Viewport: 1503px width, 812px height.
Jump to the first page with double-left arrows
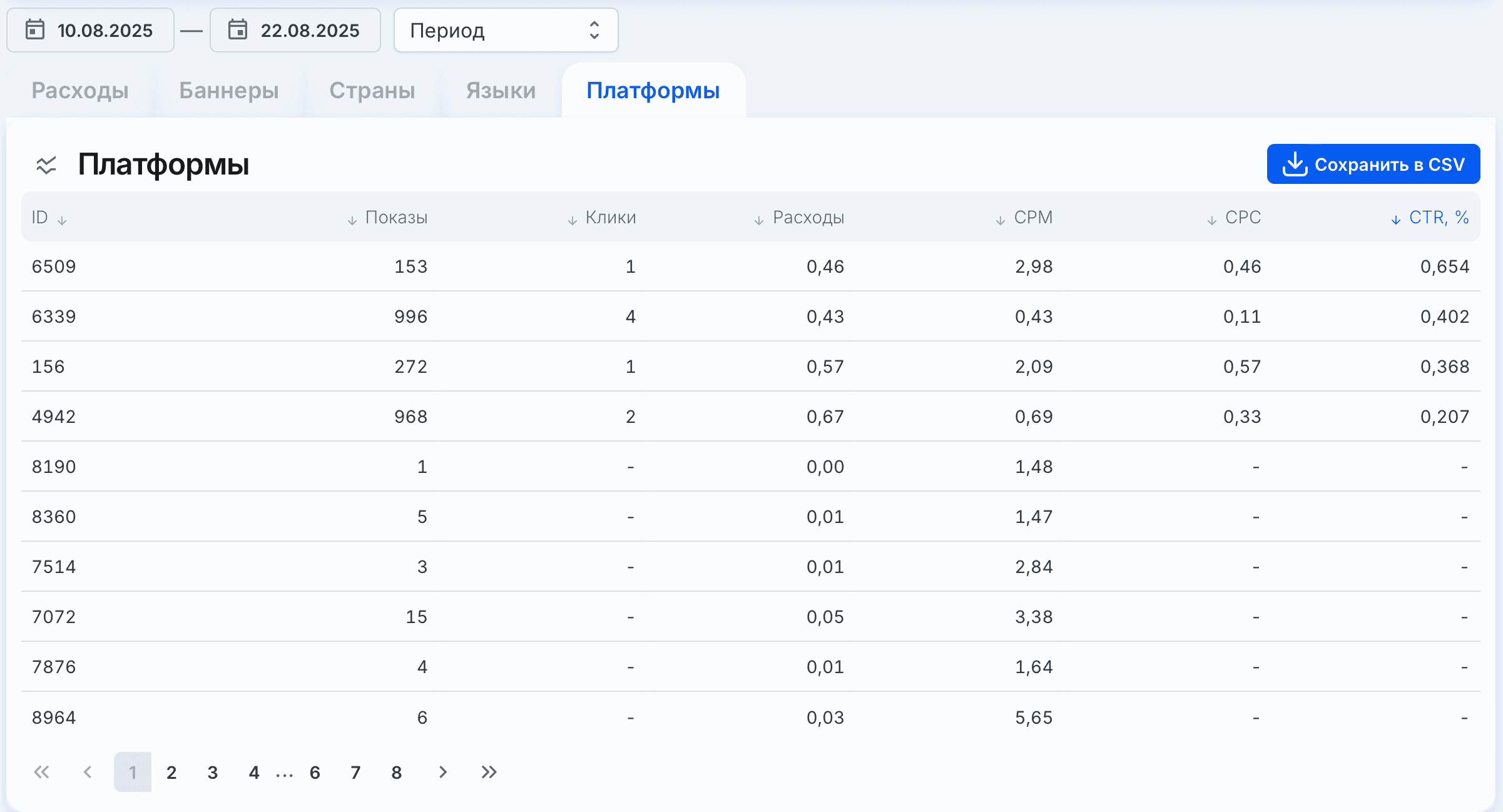click(x=41, y=772)
